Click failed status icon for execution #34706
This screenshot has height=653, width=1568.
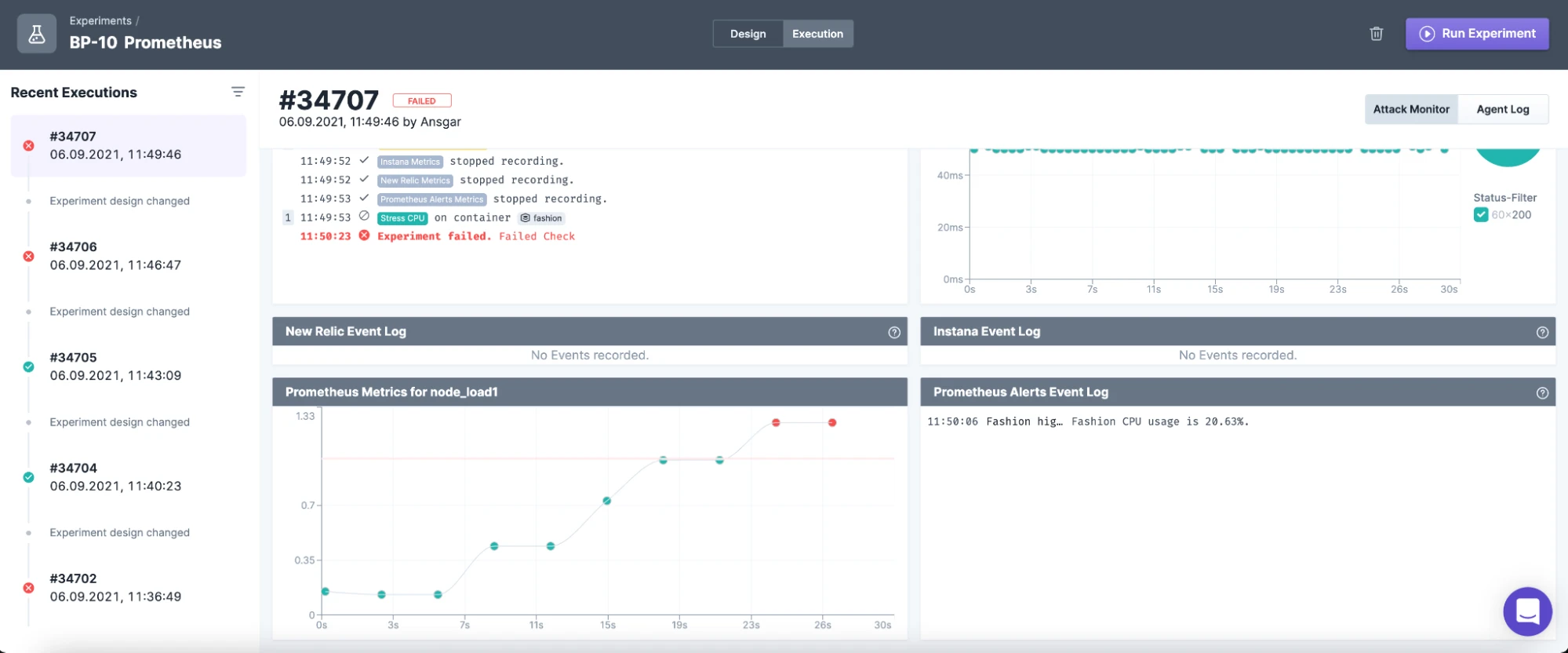click(29, 257)
